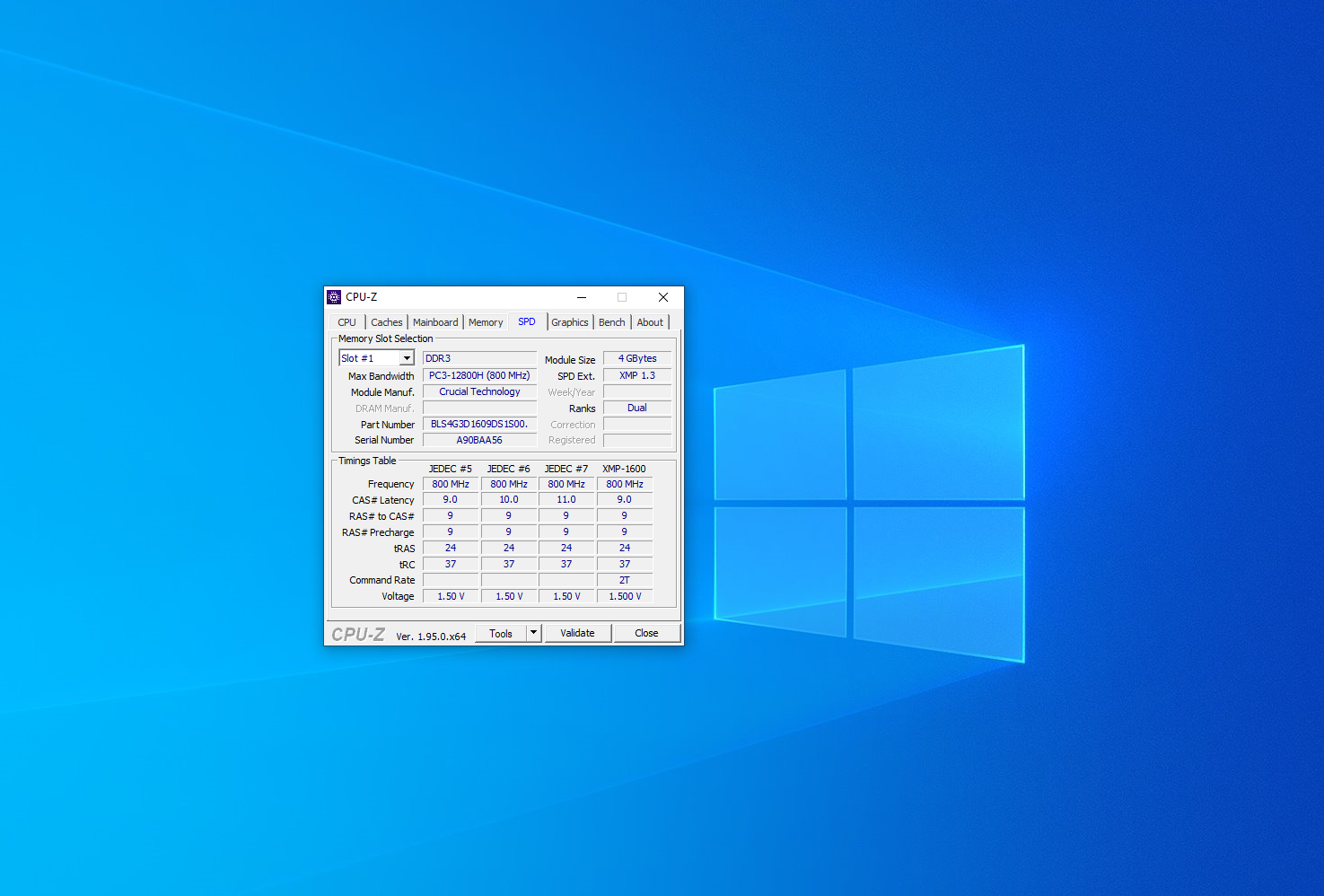Click the XMP 1.3 SPD Ext. value
The image size is (1324, 896).
[637, 375]
